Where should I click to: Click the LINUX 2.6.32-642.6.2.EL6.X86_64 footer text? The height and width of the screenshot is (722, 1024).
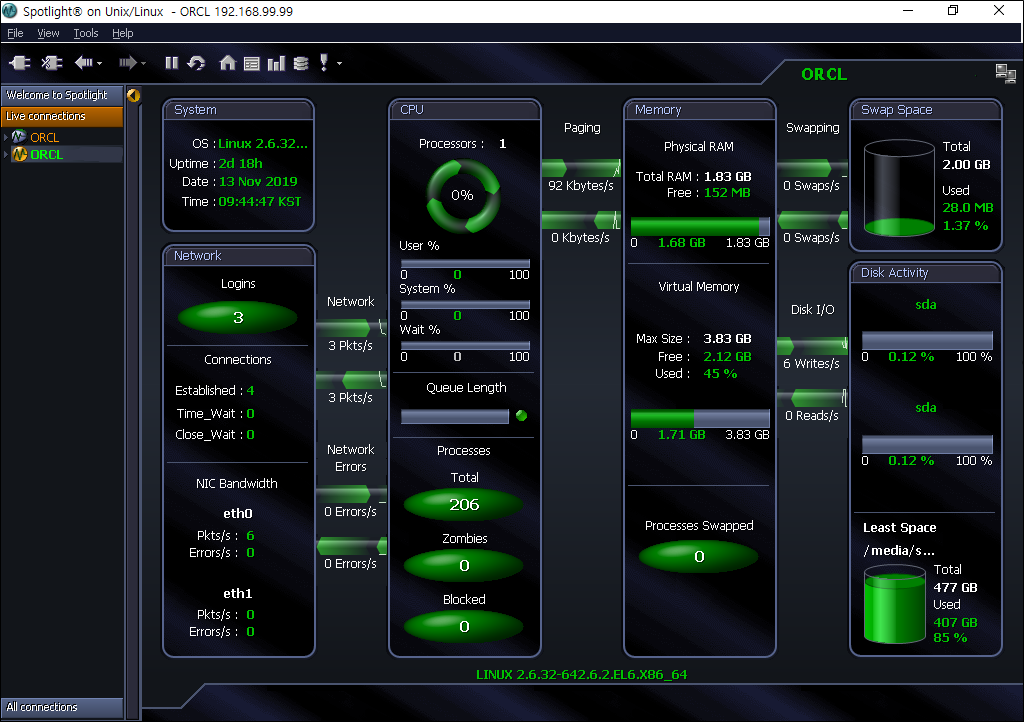[581, 674]
